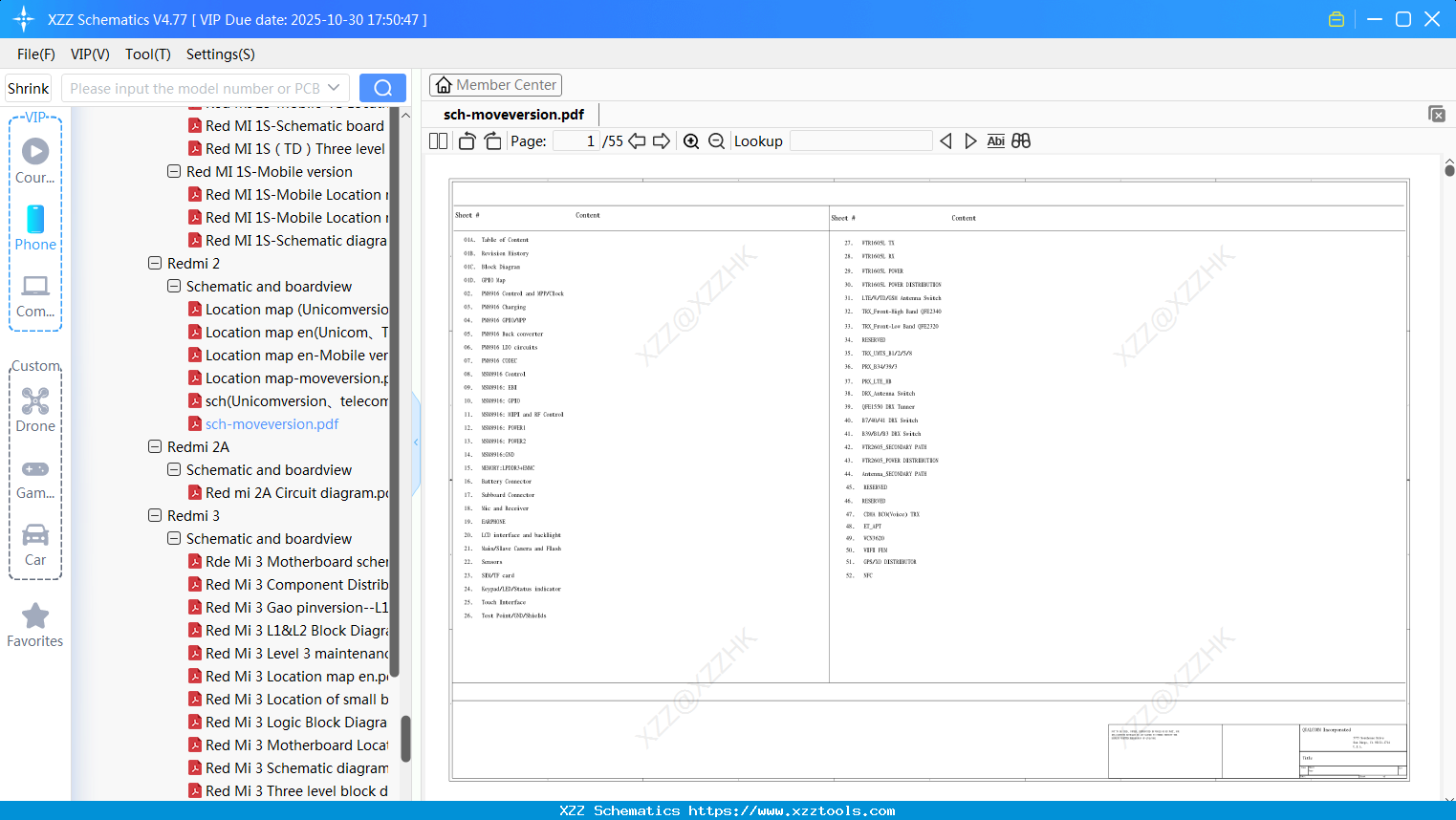Open the File(F) menu
1456x820 pixels.
(x=36, y=54)
